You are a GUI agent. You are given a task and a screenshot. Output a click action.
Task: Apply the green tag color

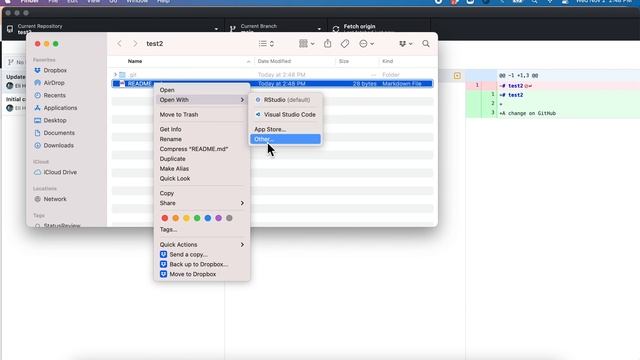tap(197, 218)
